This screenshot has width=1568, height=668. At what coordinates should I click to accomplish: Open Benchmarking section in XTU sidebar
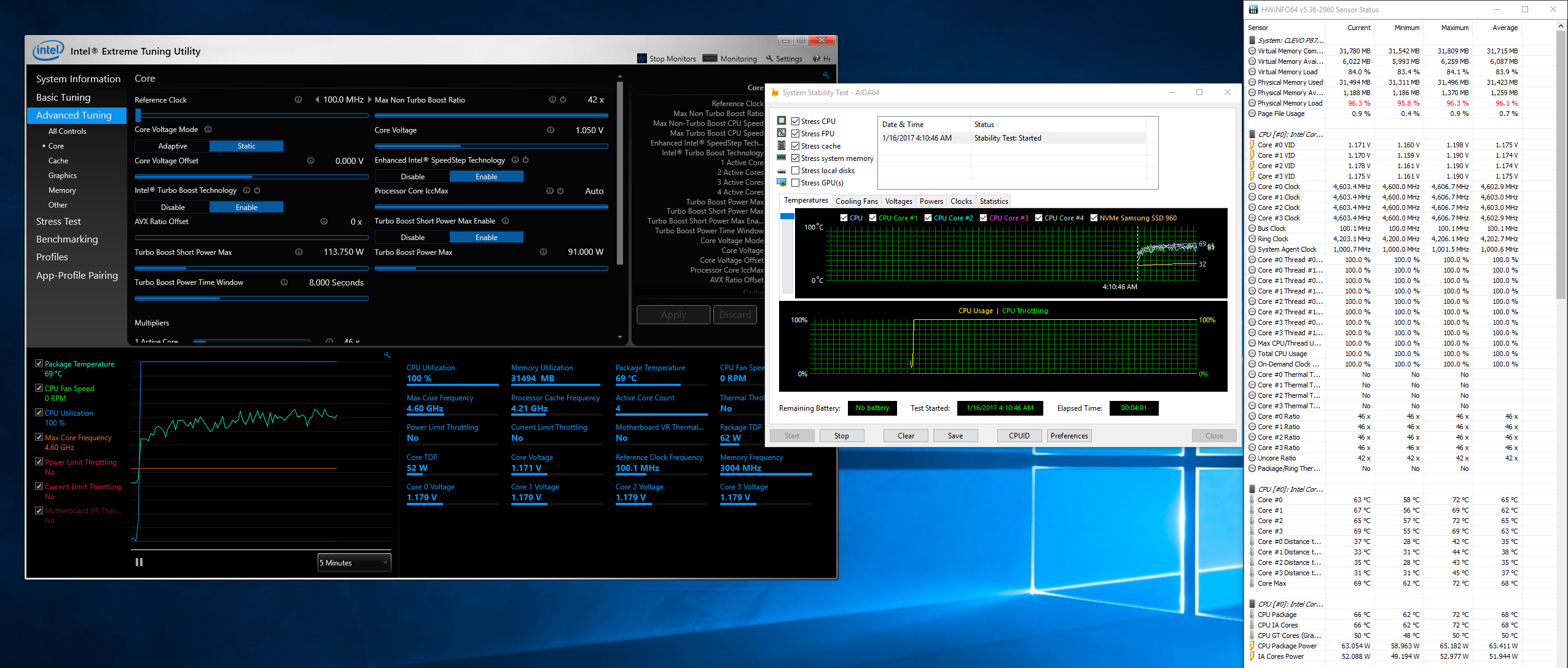(x=67, y=239)
